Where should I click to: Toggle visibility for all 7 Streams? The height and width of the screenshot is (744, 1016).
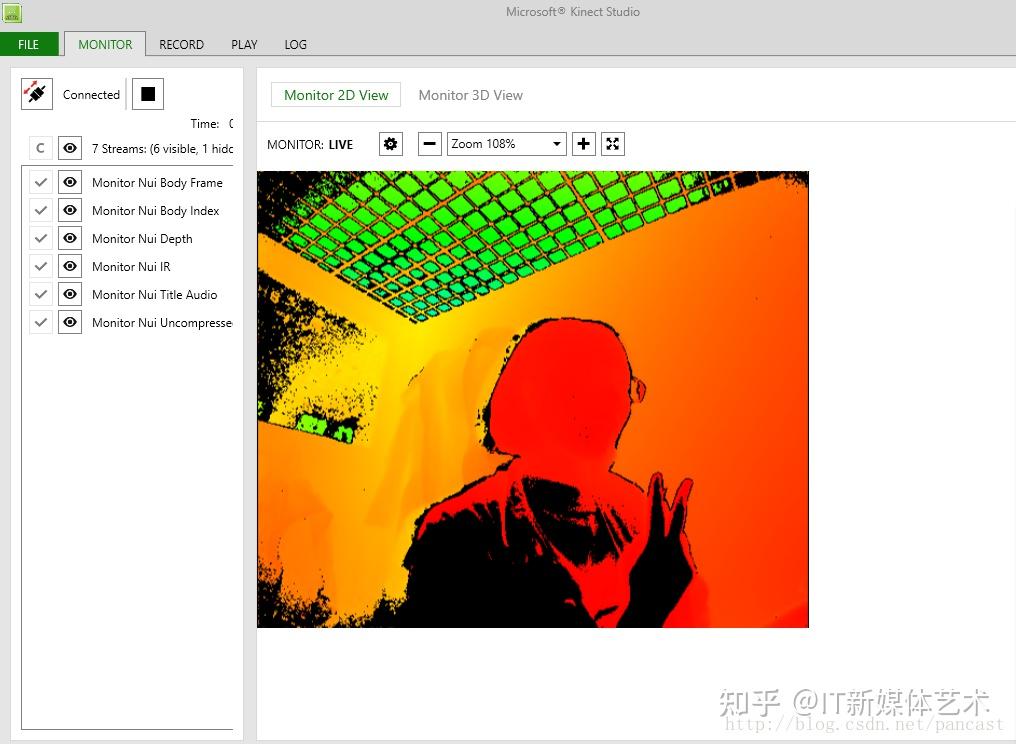pos(69,147)
